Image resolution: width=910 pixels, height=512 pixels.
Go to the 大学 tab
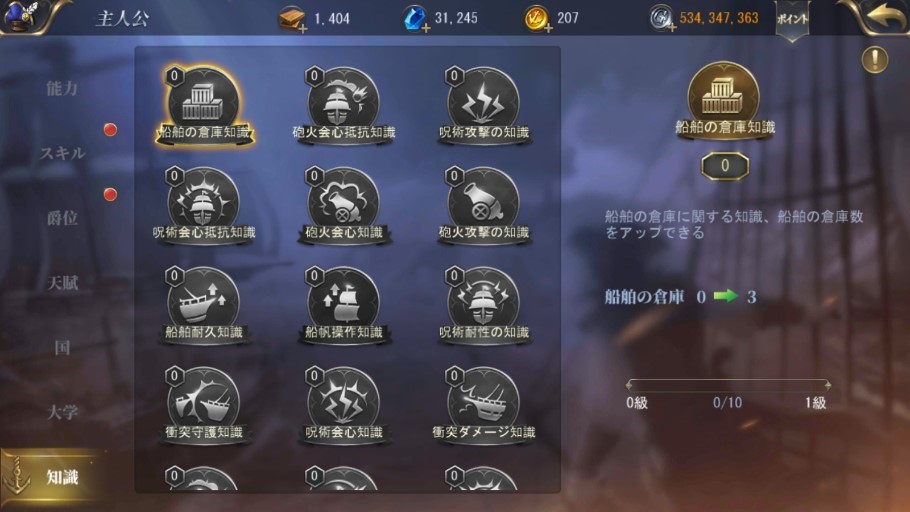(x=62, y=412)
